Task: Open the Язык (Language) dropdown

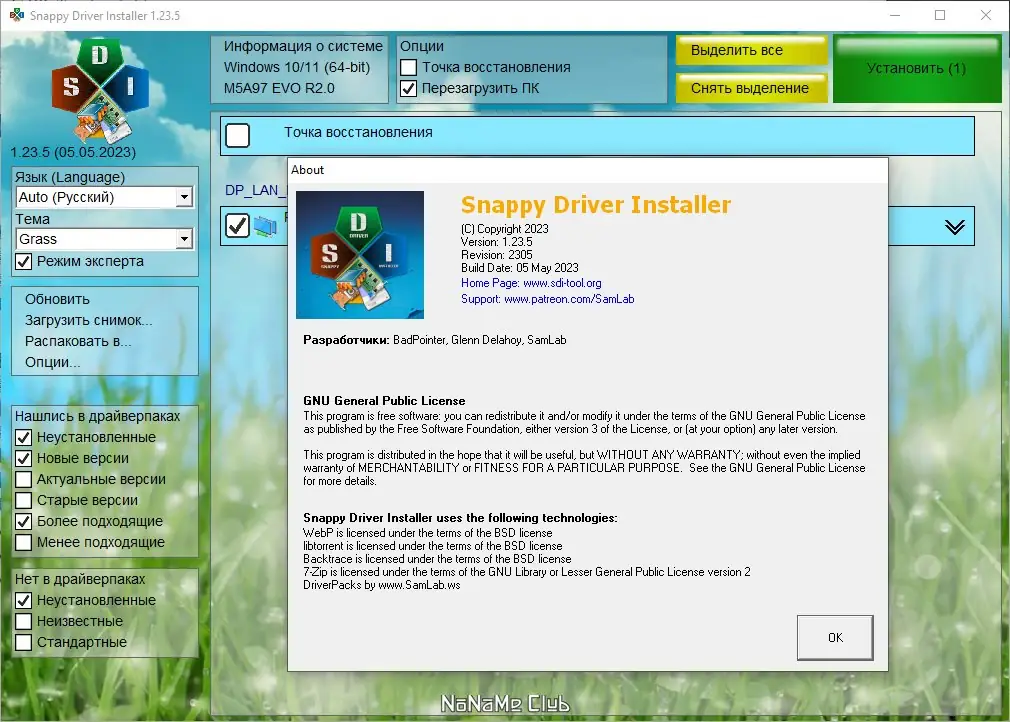Action: (x=183, y=197)
